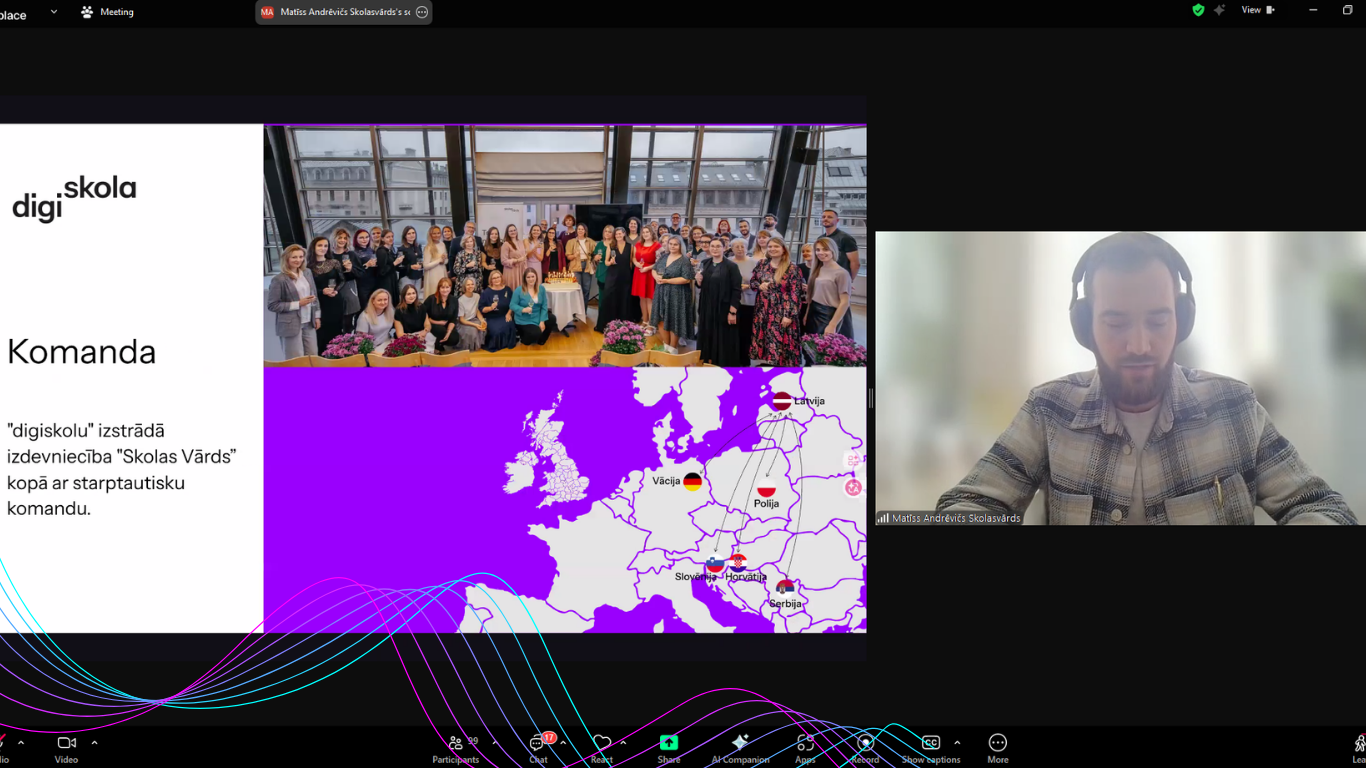This screenshot has width=1366, height=768.
Task: Select Matīss Andrēvičs video tile
Action: pos(1120,378)
